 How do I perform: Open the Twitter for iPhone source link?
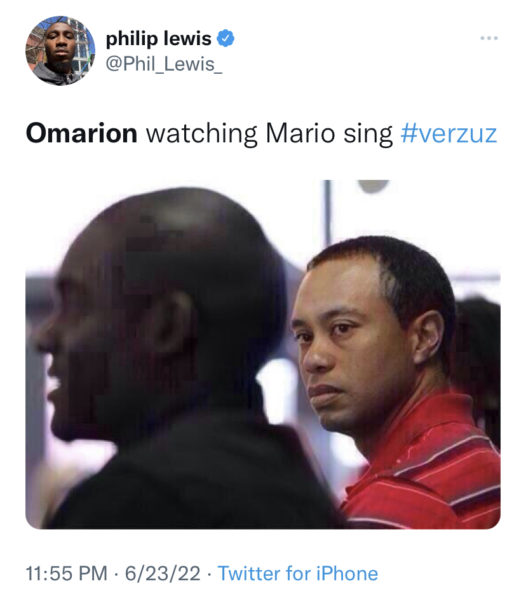pos(298,573)
